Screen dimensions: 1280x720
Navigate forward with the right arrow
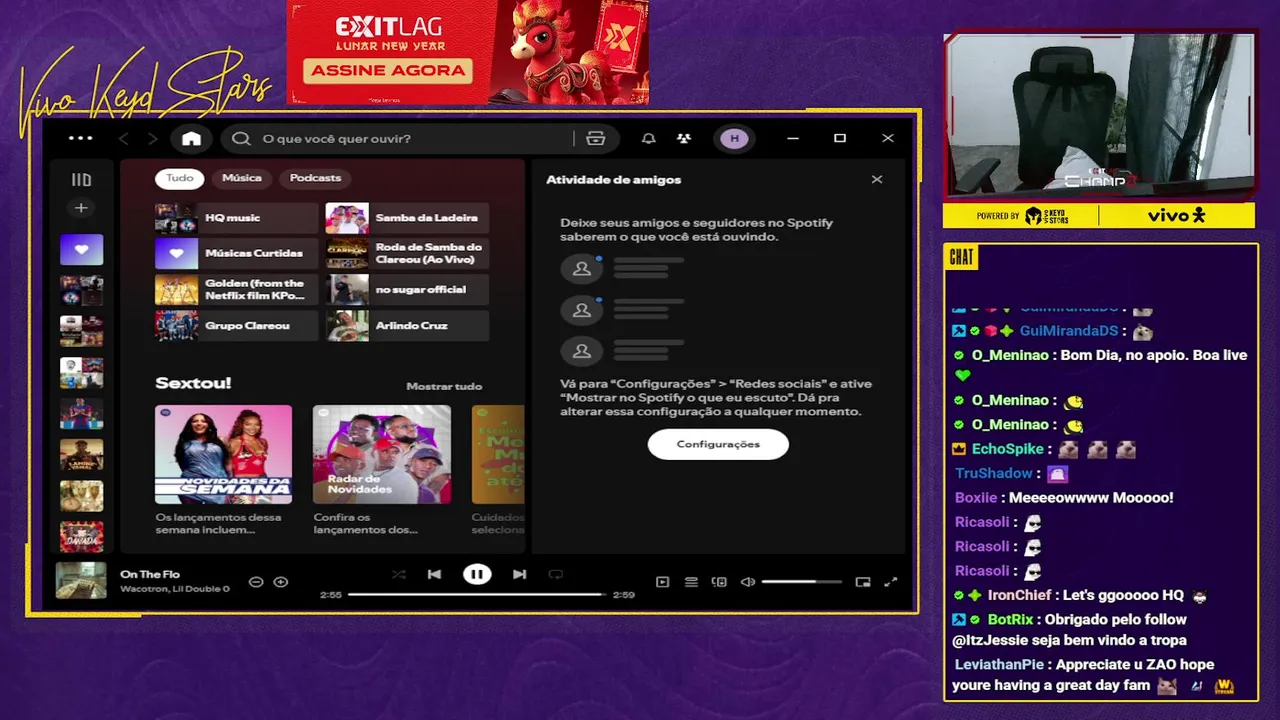(153, 139)
